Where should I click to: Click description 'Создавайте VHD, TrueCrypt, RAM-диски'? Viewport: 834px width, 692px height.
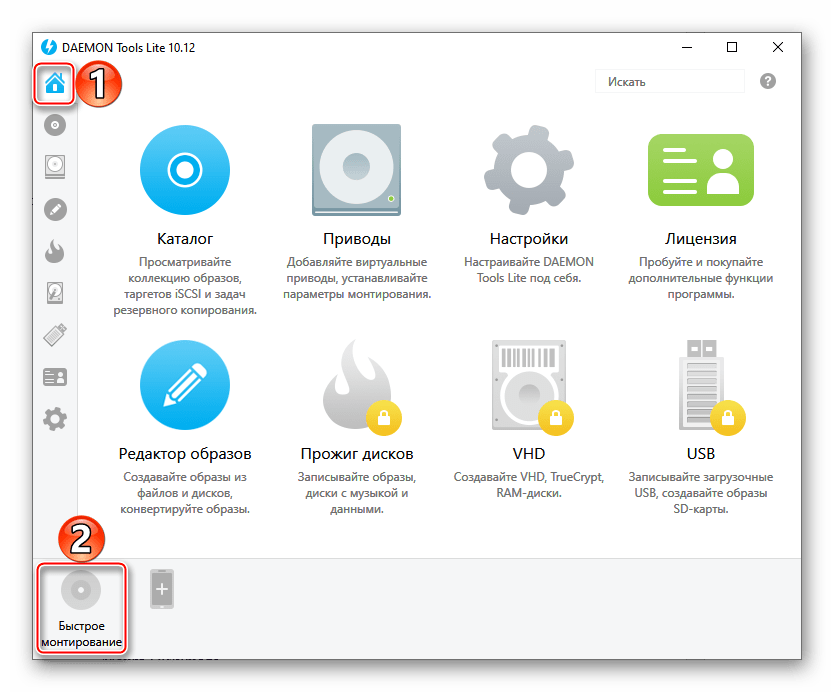529,485
